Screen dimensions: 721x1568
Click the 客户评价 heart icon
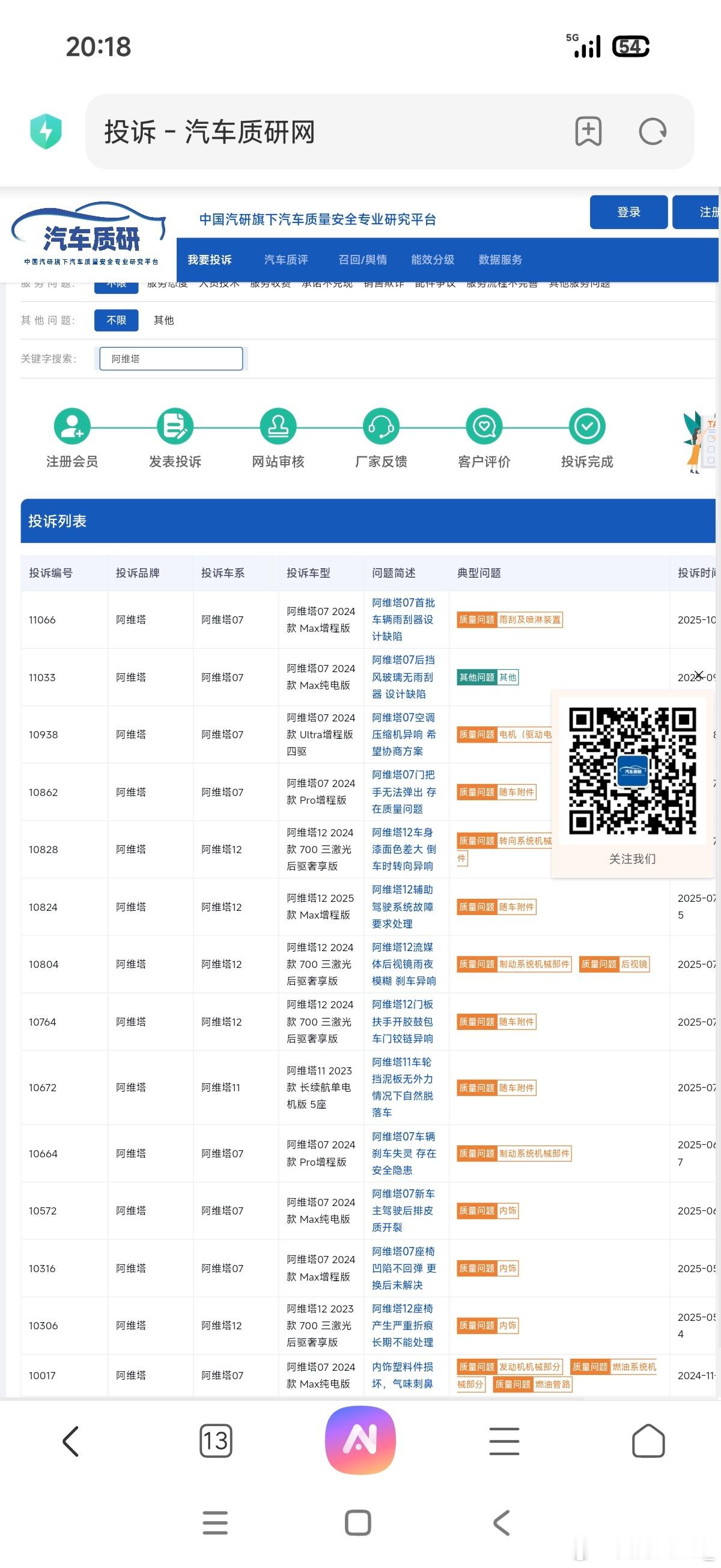tap(484, 426)
